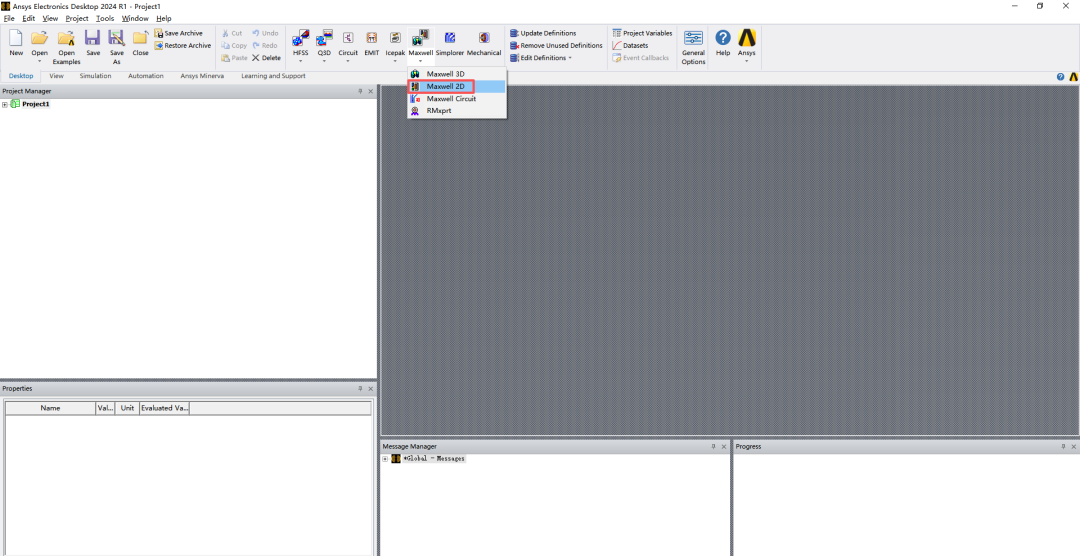Pin the Progress panel
This screenshot has width=1080, height=556.
(x=1063, y=446)
